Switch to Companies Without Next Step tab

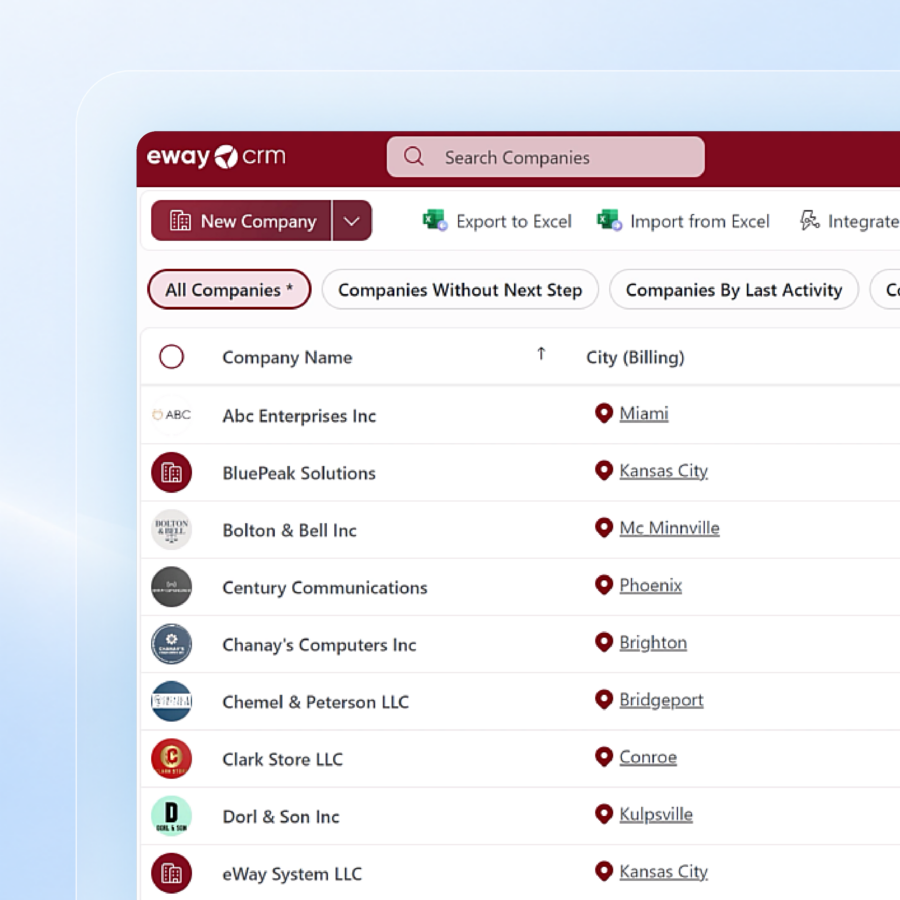460,289
